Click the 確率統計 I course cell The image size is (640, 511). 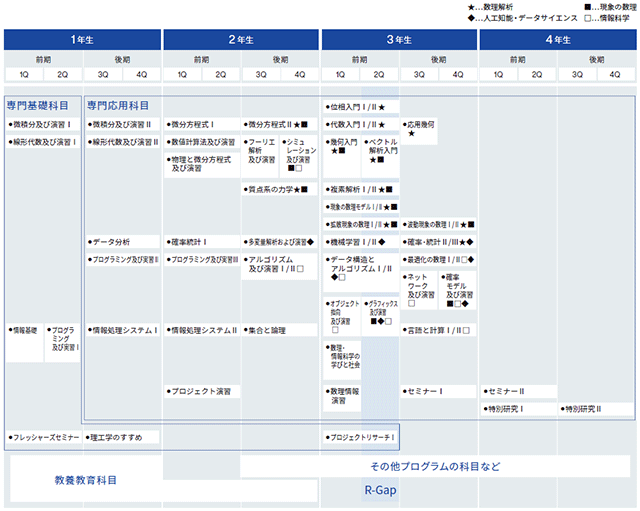coord(202,242)
